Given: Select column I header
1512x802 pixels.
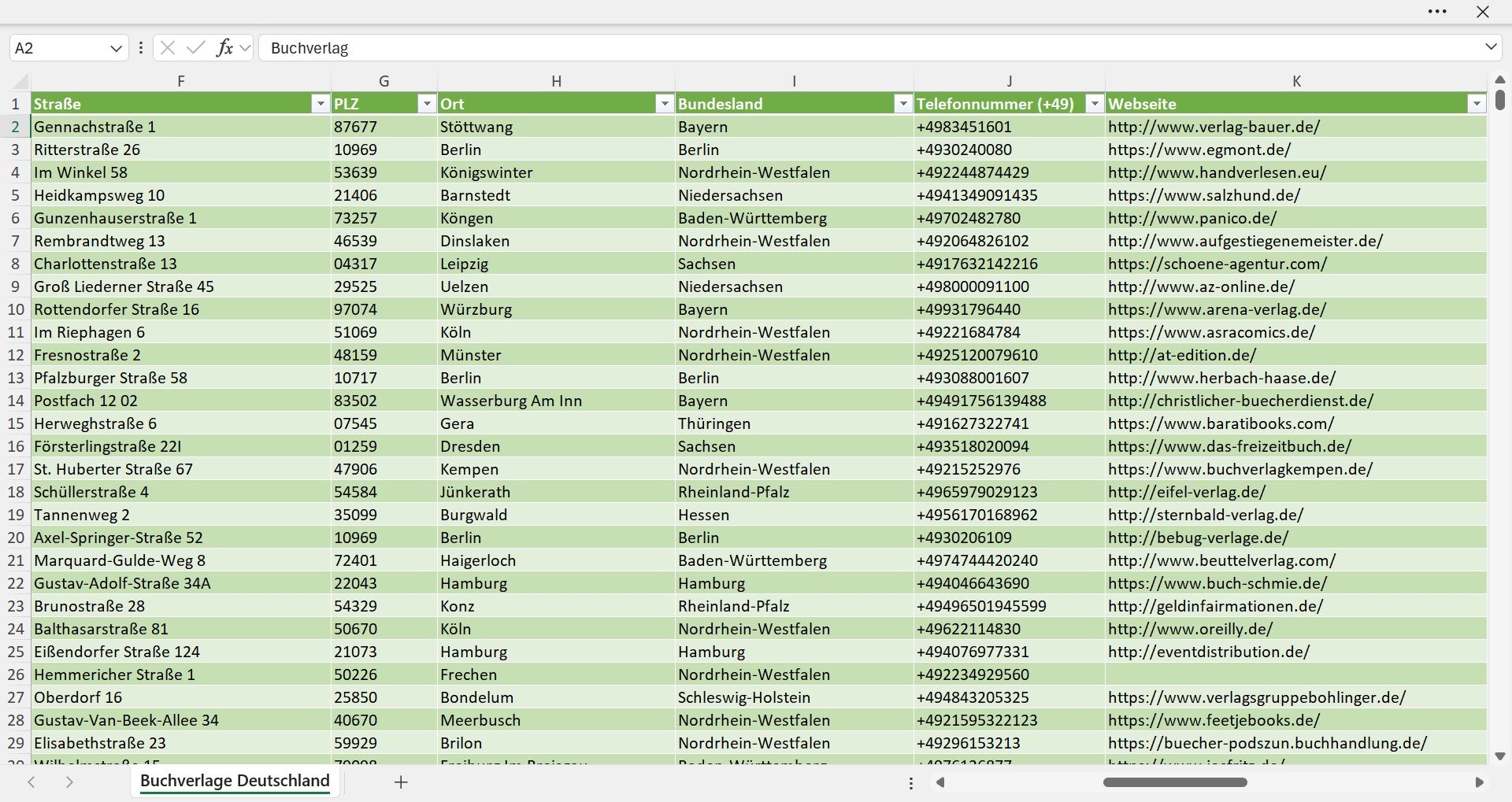Looking at the screenshot, I should click(x=794, y=81).
